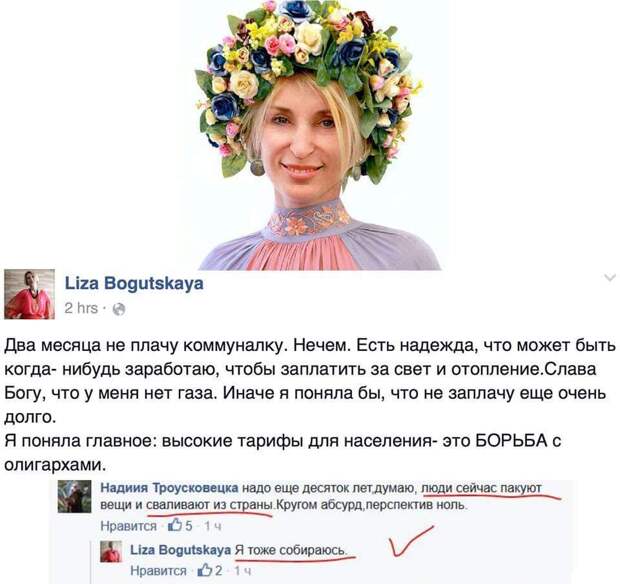
Task: Open Liza Bogutskaya's post profile picture
Action: click(29, 294)
